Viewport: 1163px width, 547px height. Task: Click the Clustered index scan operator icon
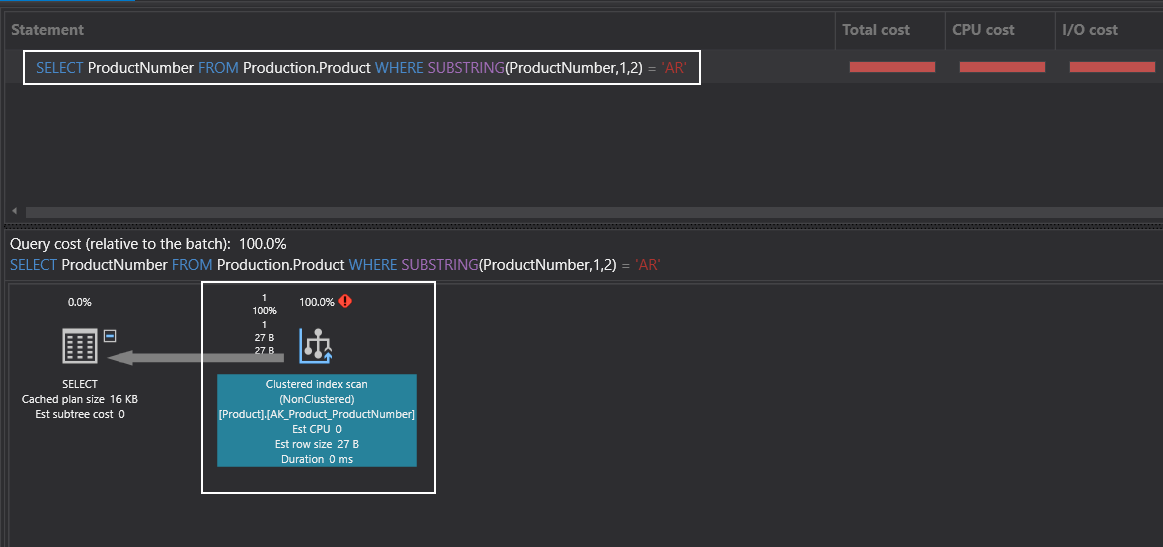pos(316,346)
